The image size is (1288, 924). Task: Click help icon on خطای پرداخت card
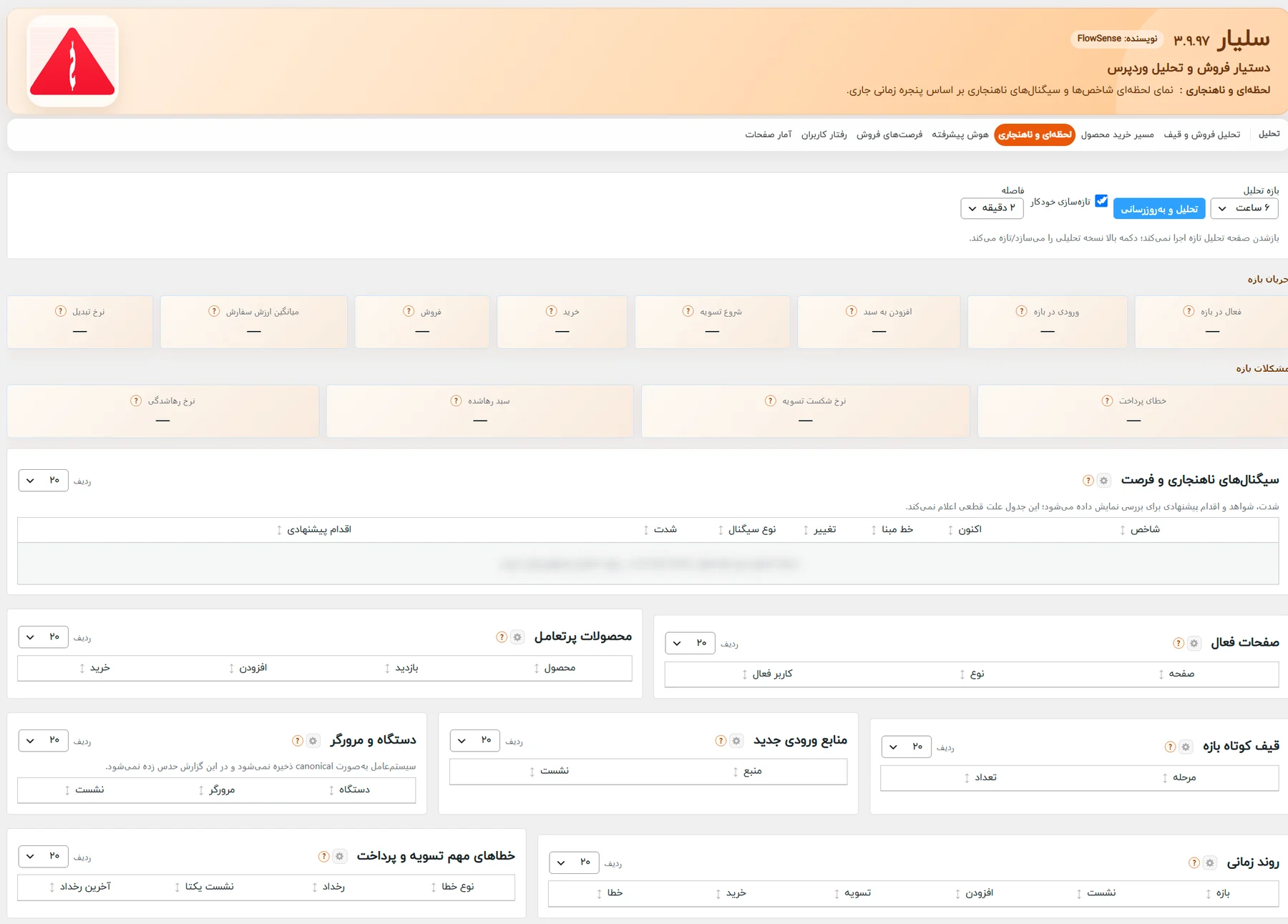[1107, 400]
